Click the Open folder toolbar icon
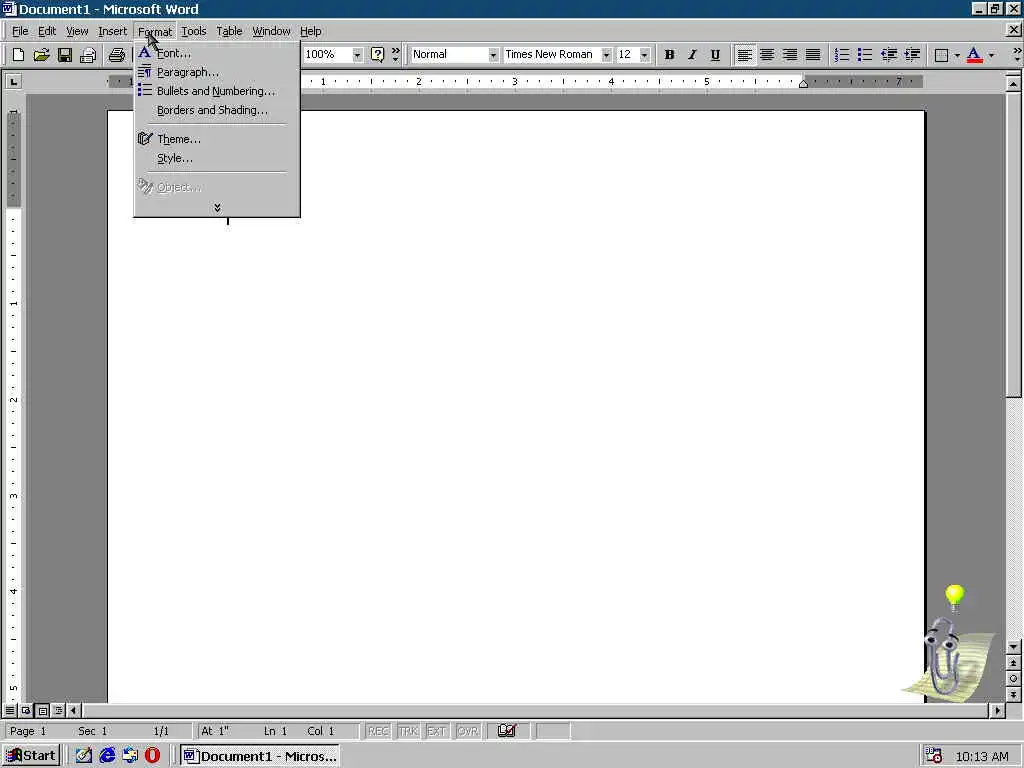 click(41, 55)
